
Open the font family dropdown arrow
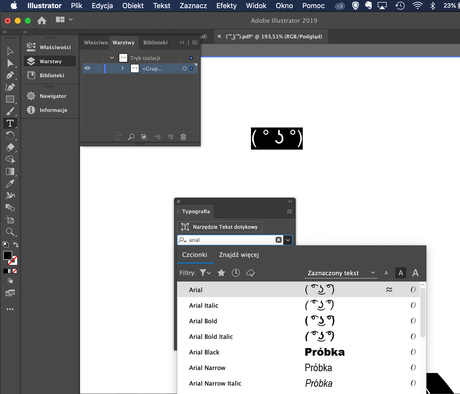click(288, 240)
